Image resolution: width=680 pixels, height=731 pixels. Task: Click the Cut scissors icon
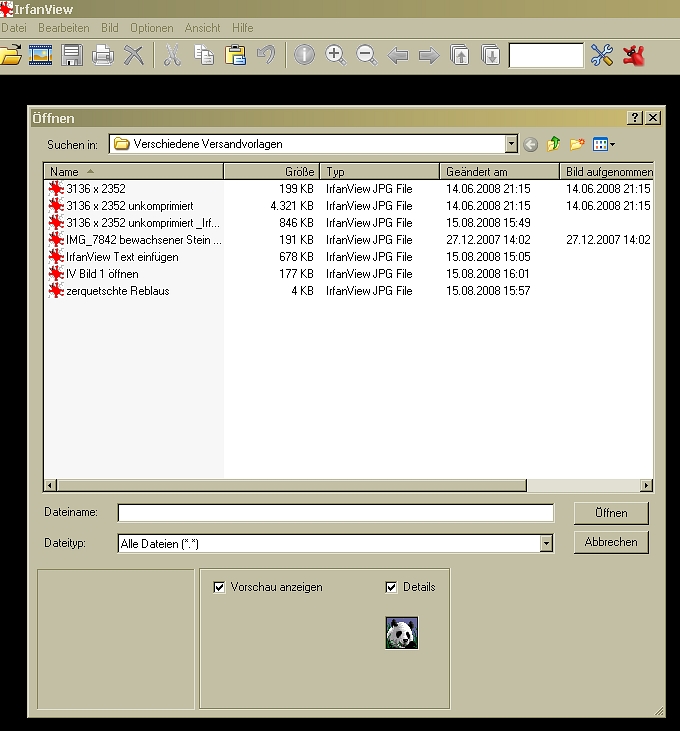[x=172, y=55]
